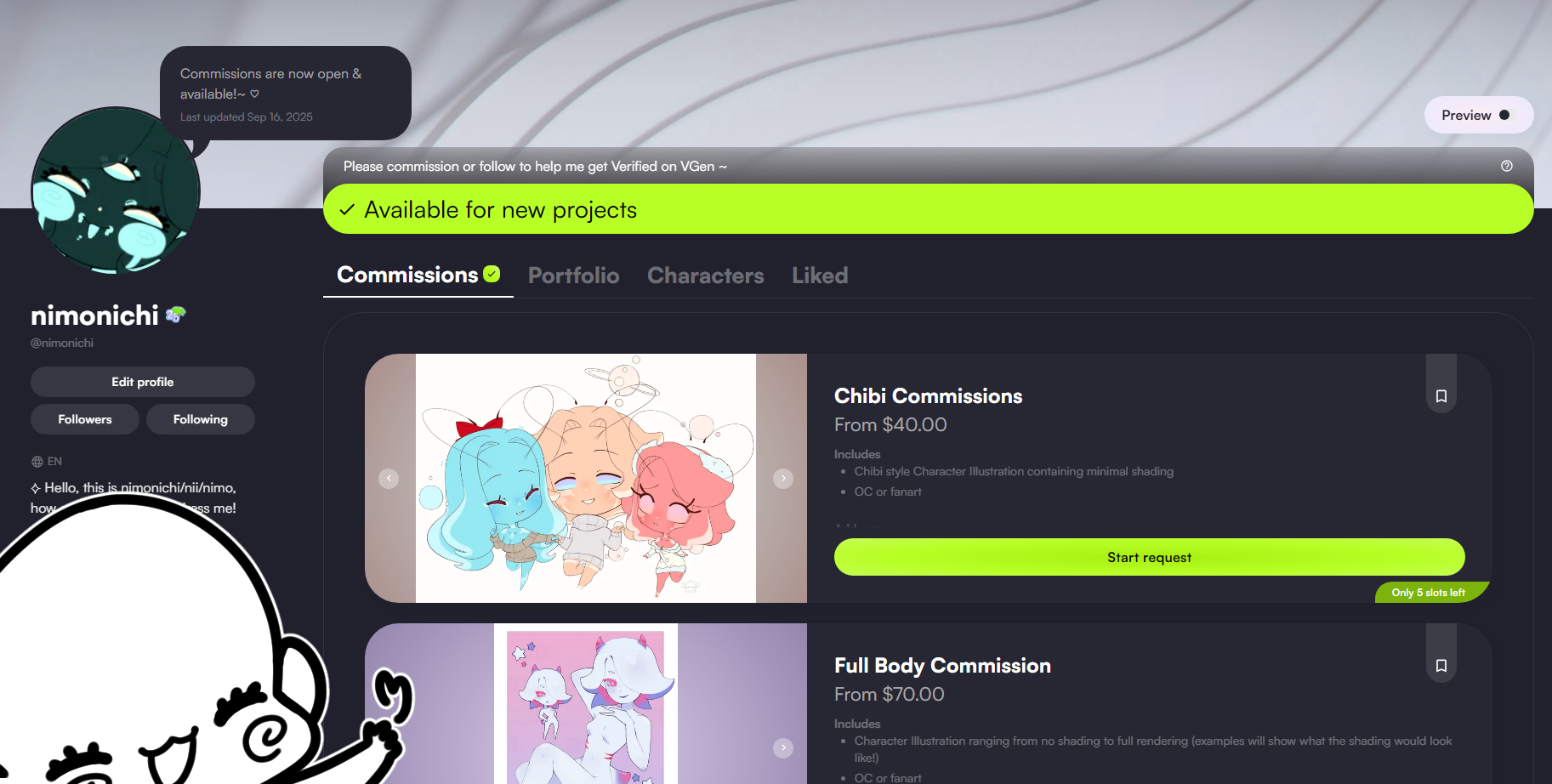Image resolution: width=1552 pixels, height=784 pixels.
Task: Click the green verified check next to Commissions
Action: (x=492, y=274)
